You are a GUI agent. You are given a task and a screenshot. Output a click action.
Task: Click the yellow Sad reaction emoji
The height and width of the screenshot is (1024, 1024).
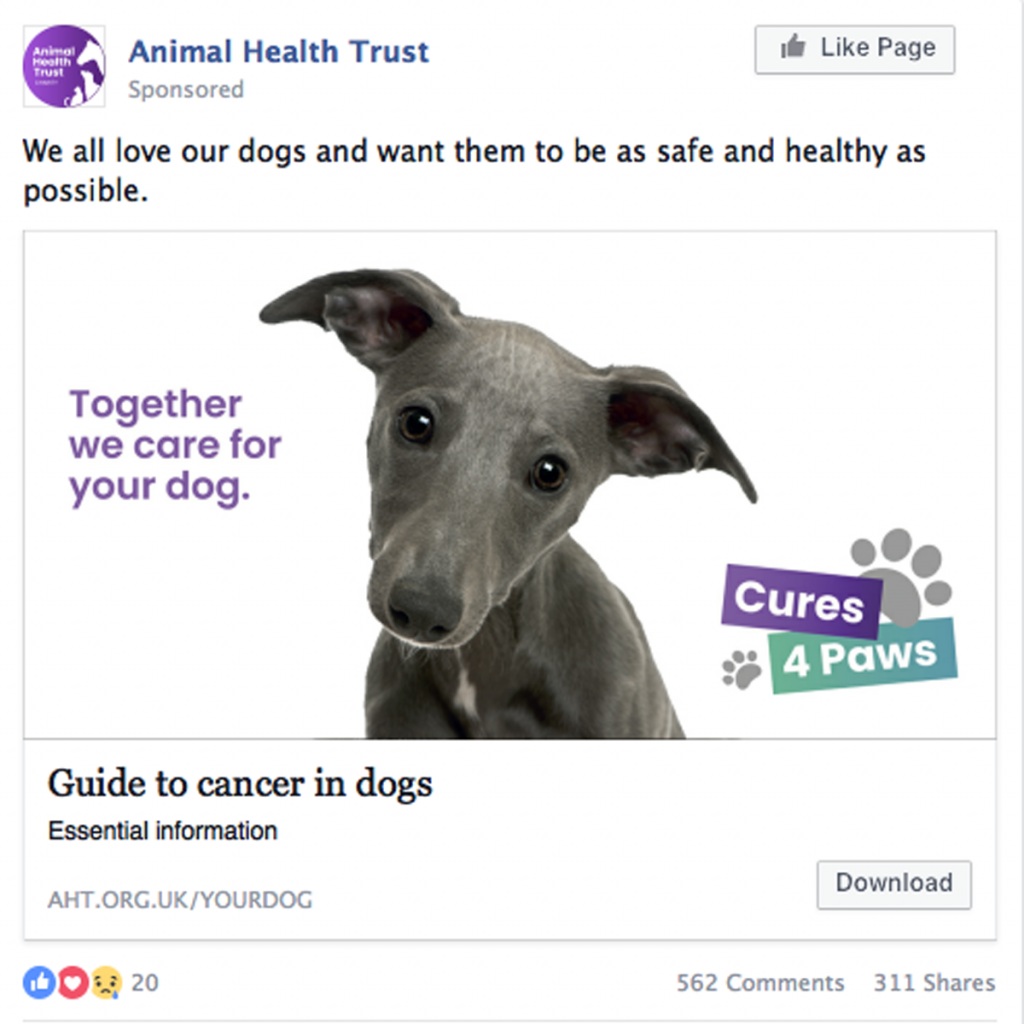coord(106,982)
